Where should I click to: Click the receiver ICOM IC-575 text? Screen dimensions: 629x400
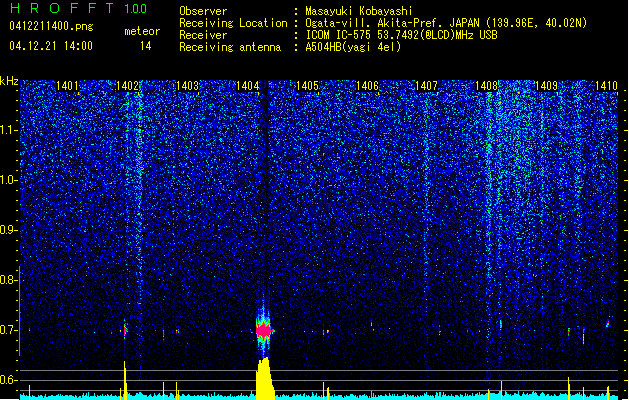click(339, 35)
